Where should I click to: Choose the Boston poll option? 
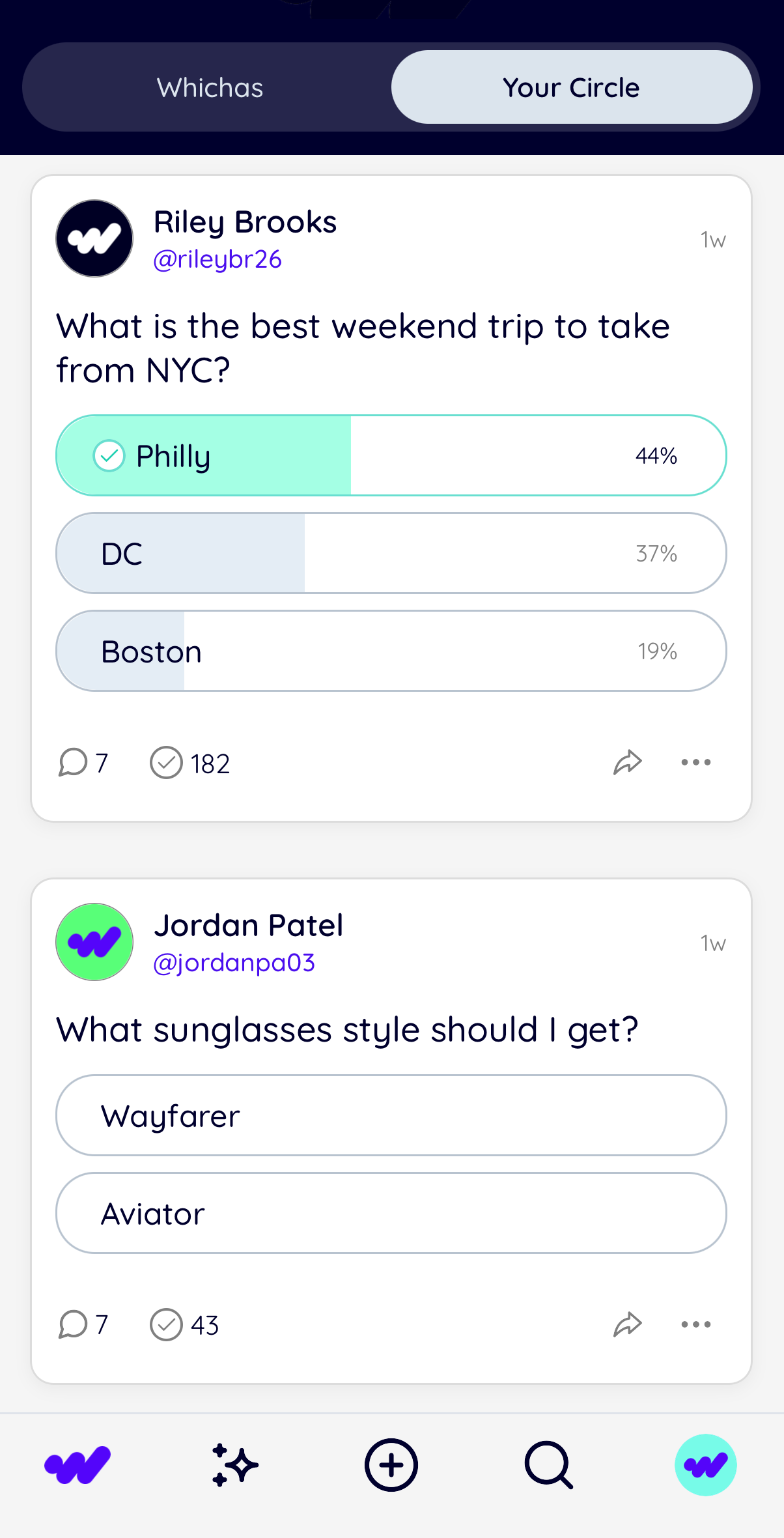click(x=391, y=651)
